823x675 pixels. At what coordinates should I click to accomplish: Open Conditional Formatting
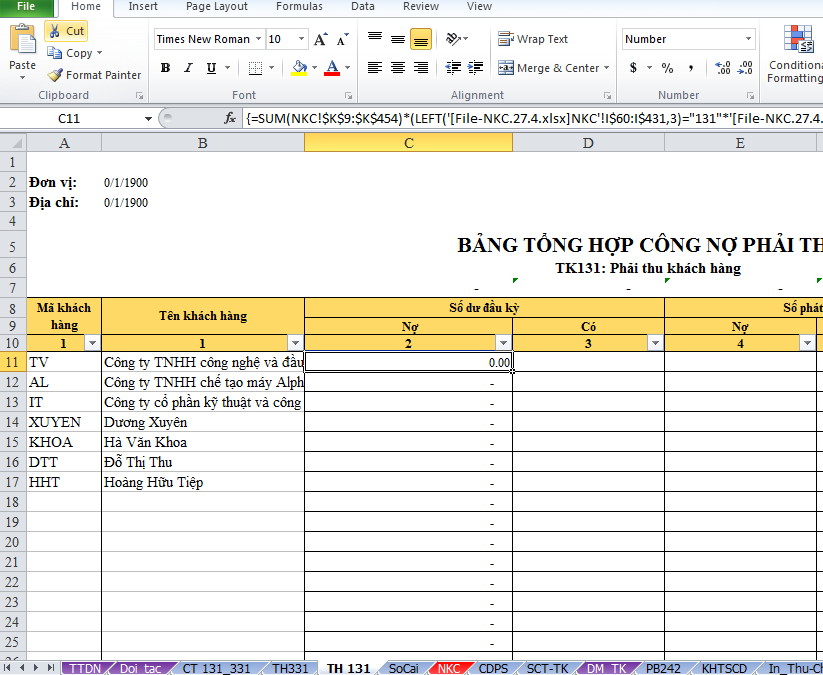[x=796, y=55]
